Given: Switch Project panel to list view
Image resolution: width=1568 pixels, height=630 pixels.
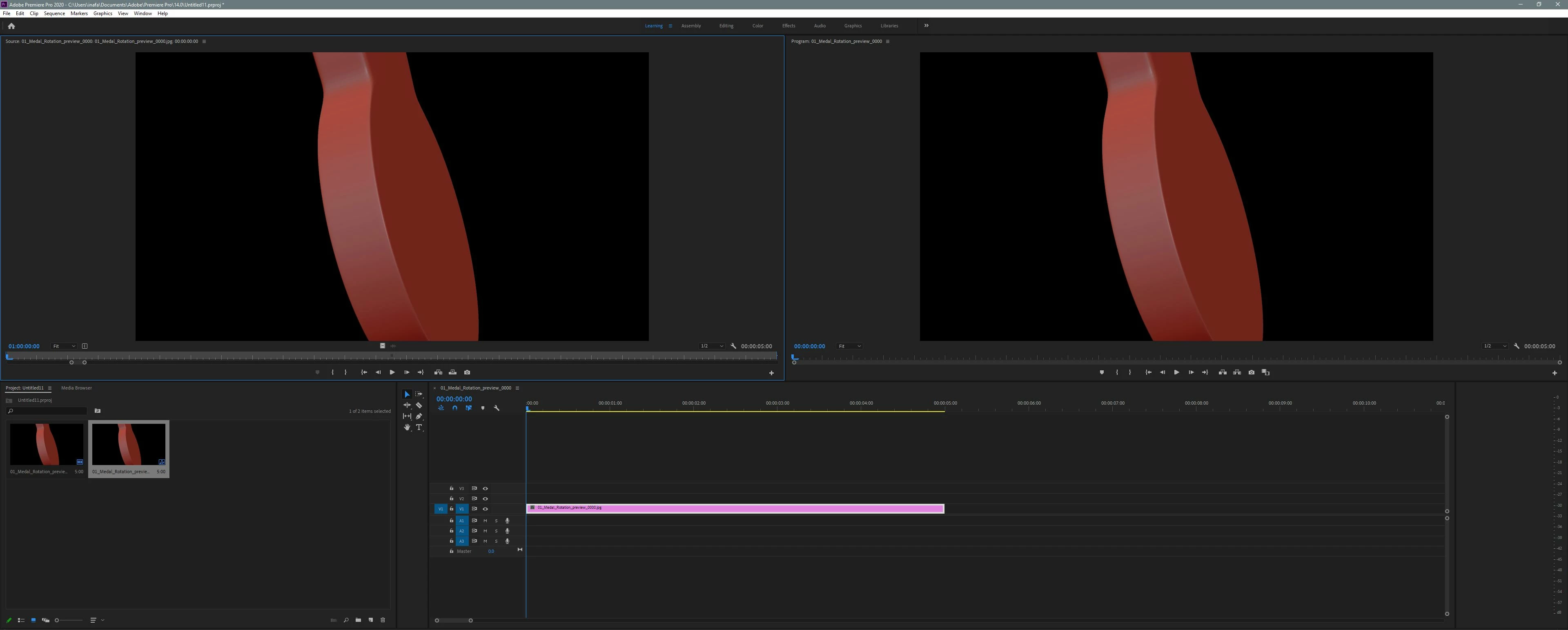Looking at the screenshot, I should tap(21, 620).
